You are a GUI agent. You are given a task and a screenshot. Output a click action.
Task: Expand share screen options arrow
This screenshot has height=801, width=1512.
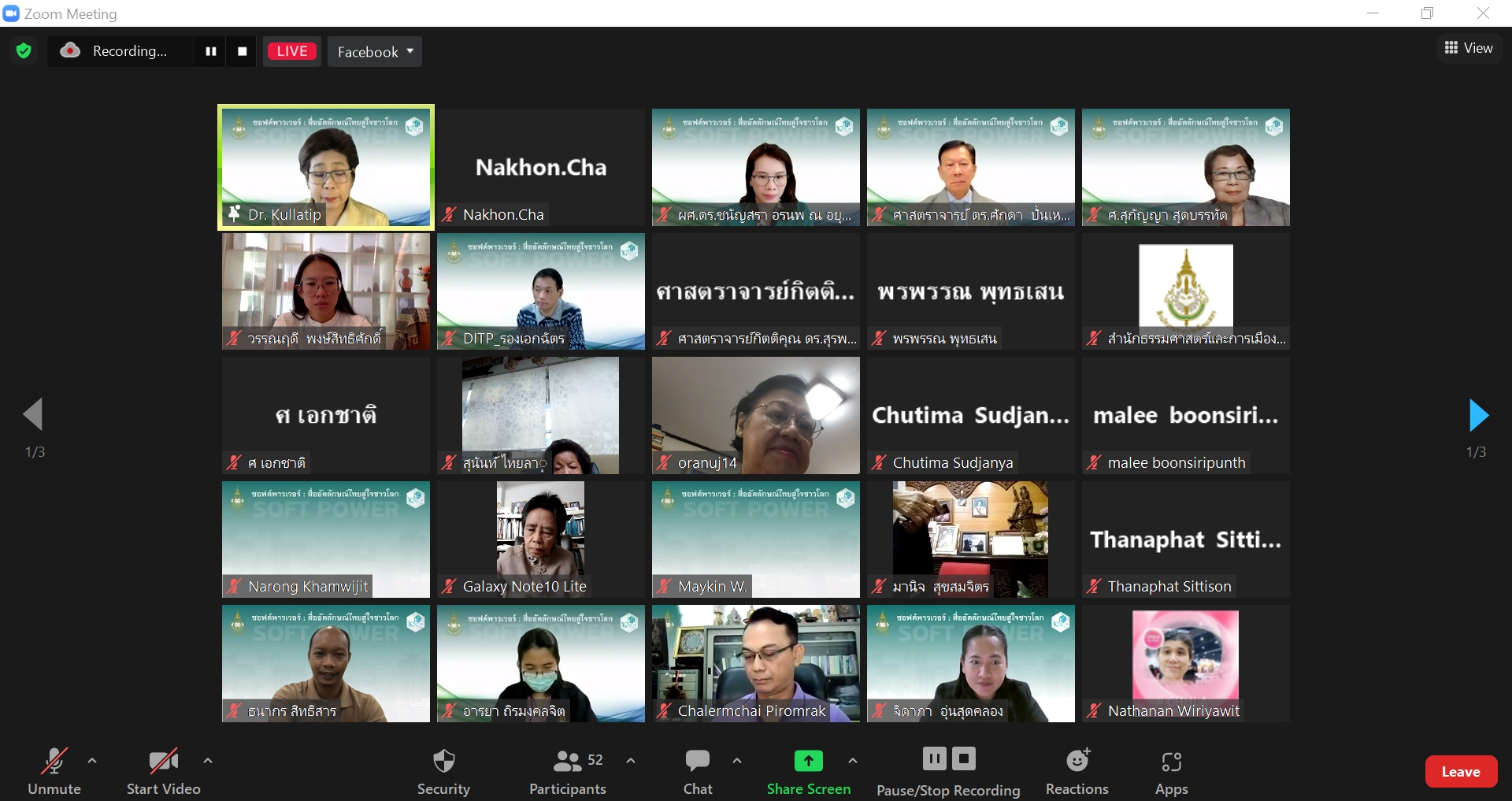tap(853, 761)
